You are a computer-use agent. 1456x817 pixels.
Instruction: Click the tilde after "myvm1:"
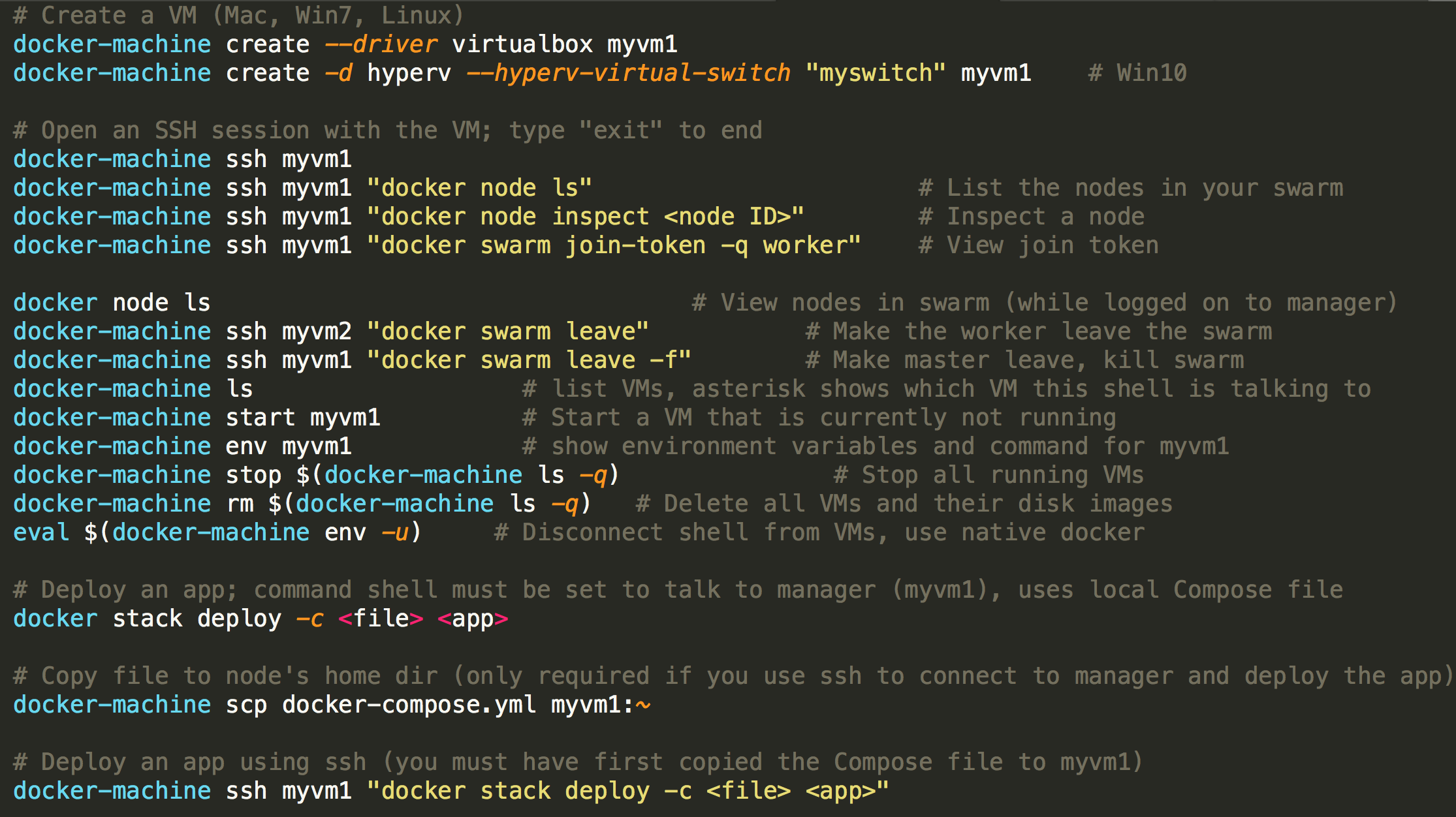643,705
